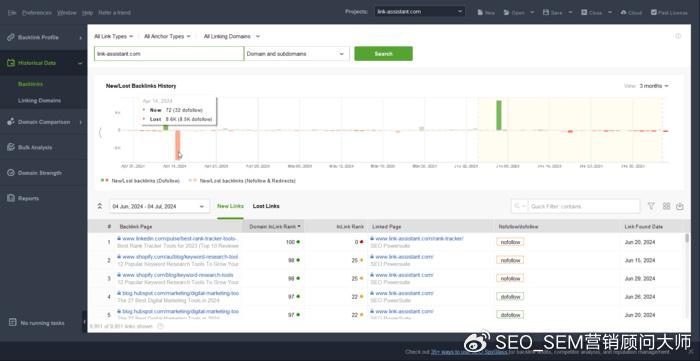This screenshot has height=361, width=700.
Task: Collapse chart with double-chevron icon
Action: click(x=100, y=206)
